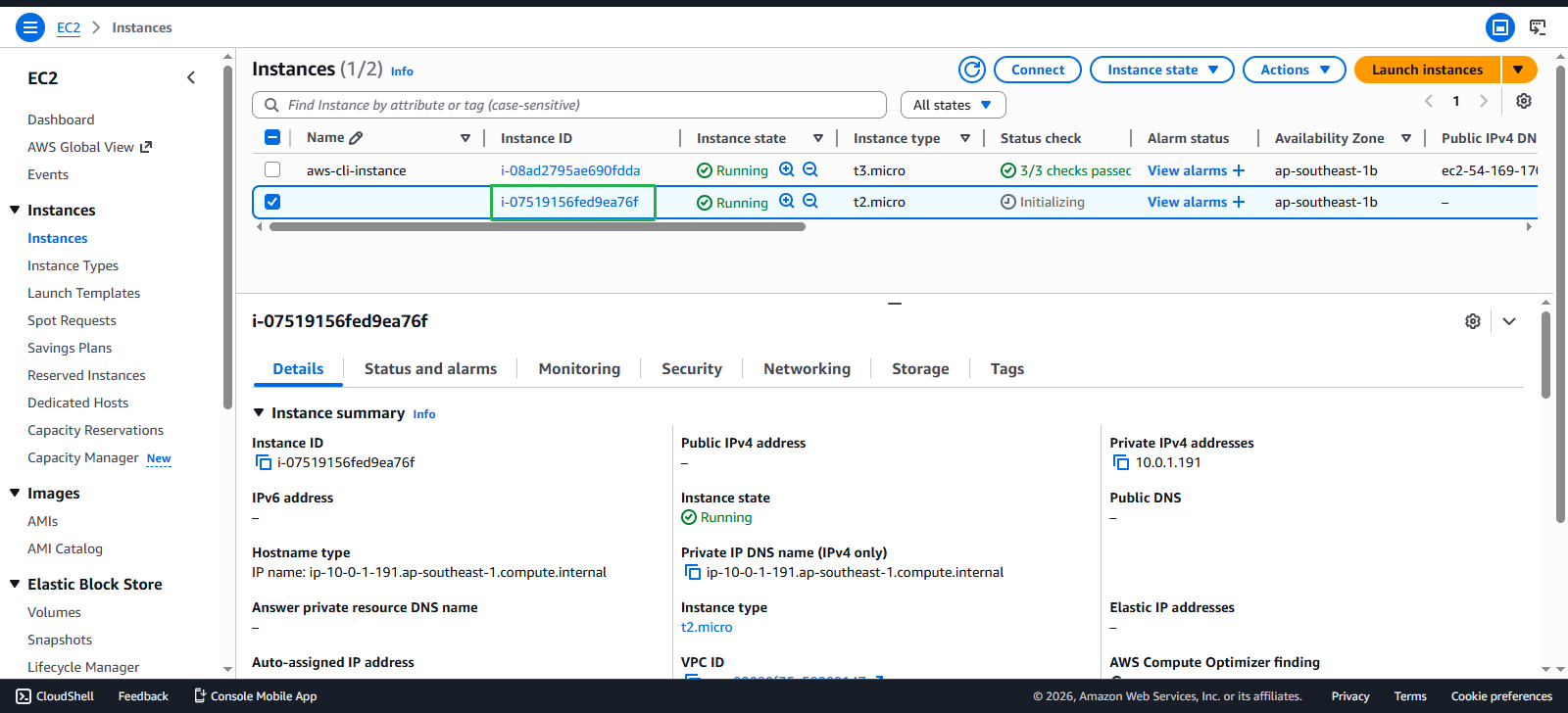Screen dimensions: 1568x713
Task: Open the hamburger navigation menu
Action: pos(30,27)
